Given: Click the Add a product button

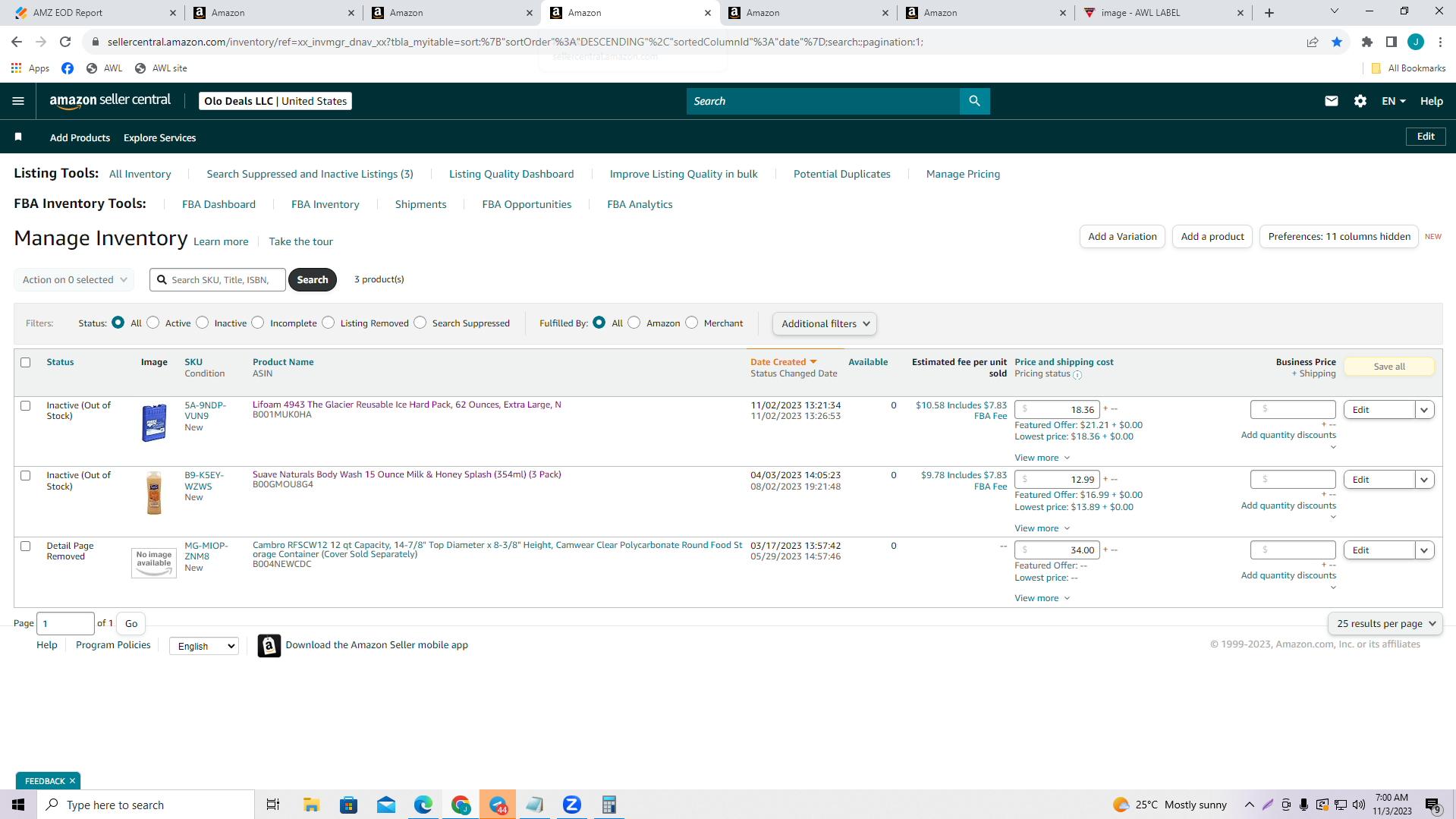Looking at the screenshot, I should pos(1212,236).
